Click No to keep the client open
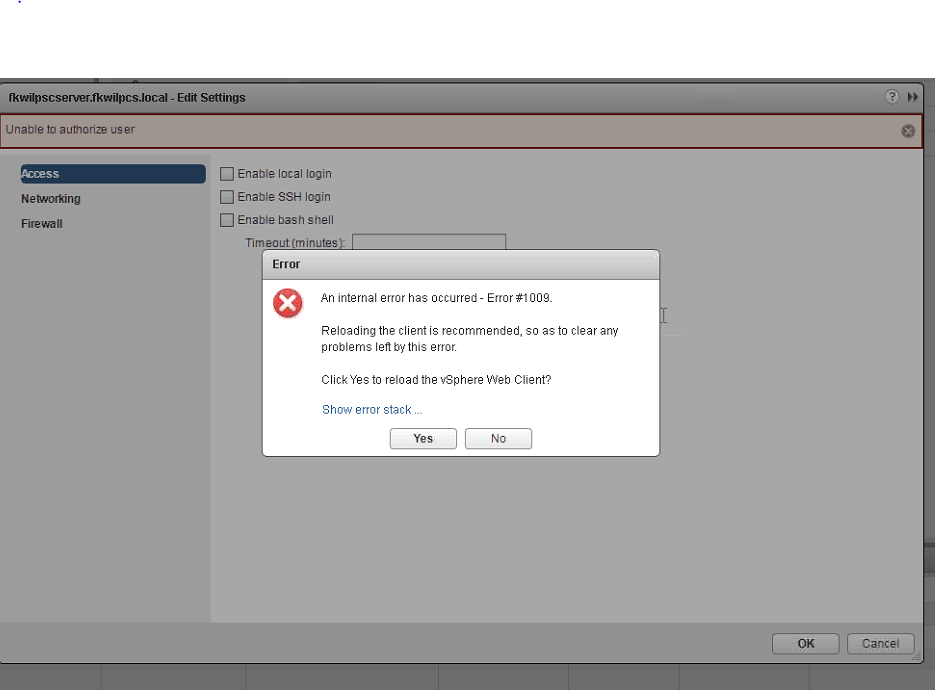 (498, 438)
